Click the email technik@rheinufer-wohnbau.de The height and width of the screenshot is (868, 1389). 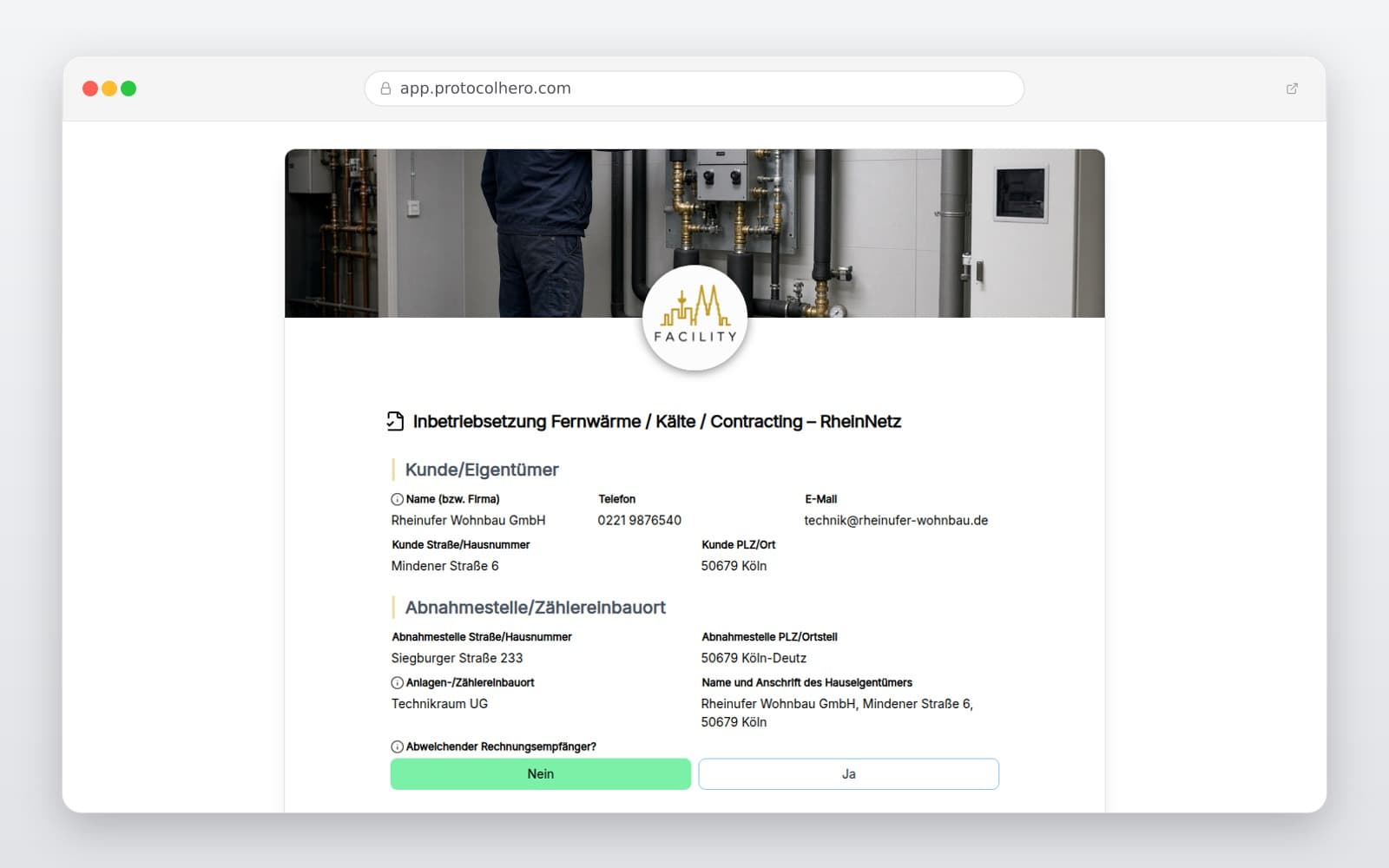click(896, 521)
